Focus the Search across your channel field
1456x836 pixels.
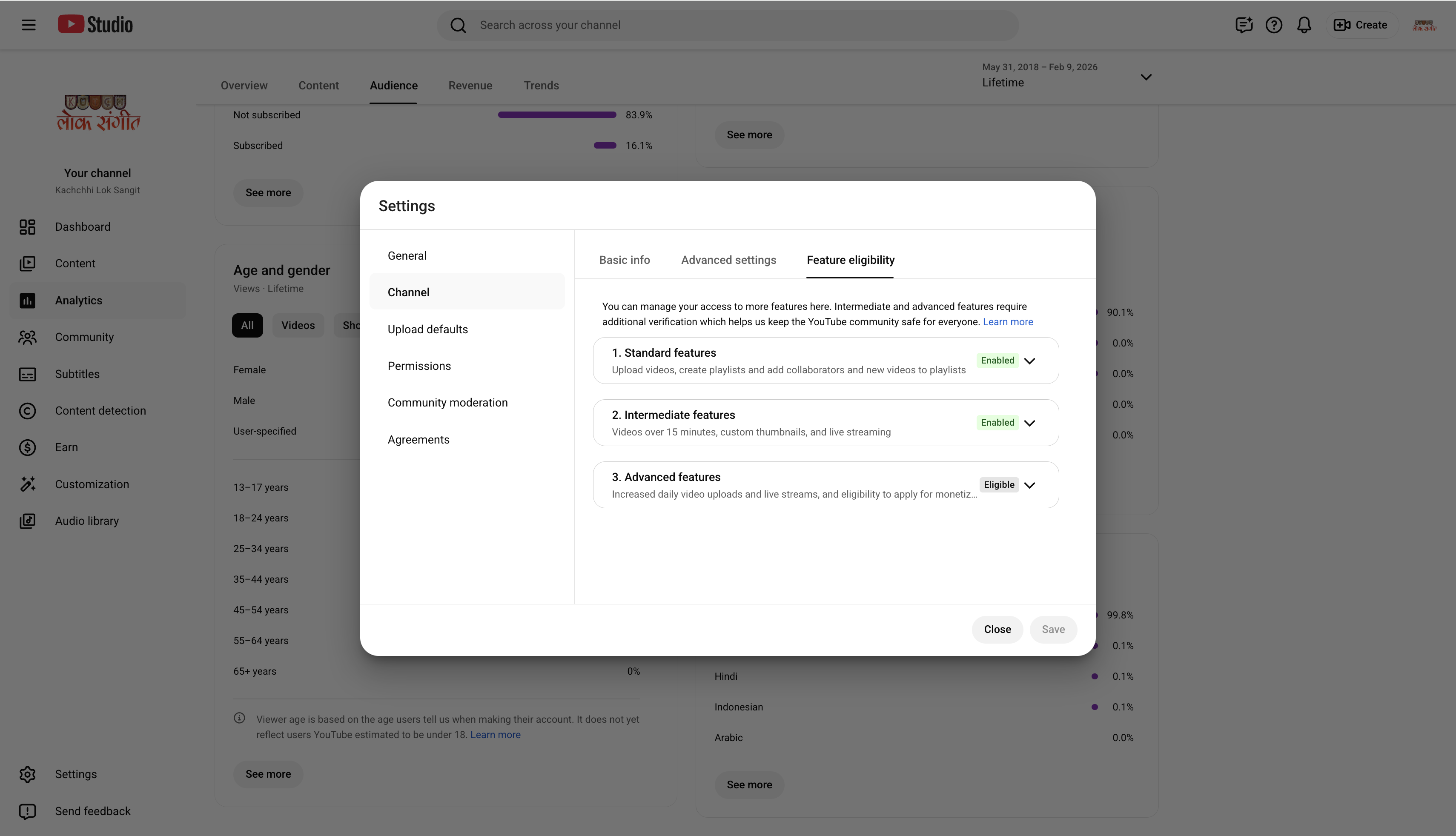pos(728,25)
